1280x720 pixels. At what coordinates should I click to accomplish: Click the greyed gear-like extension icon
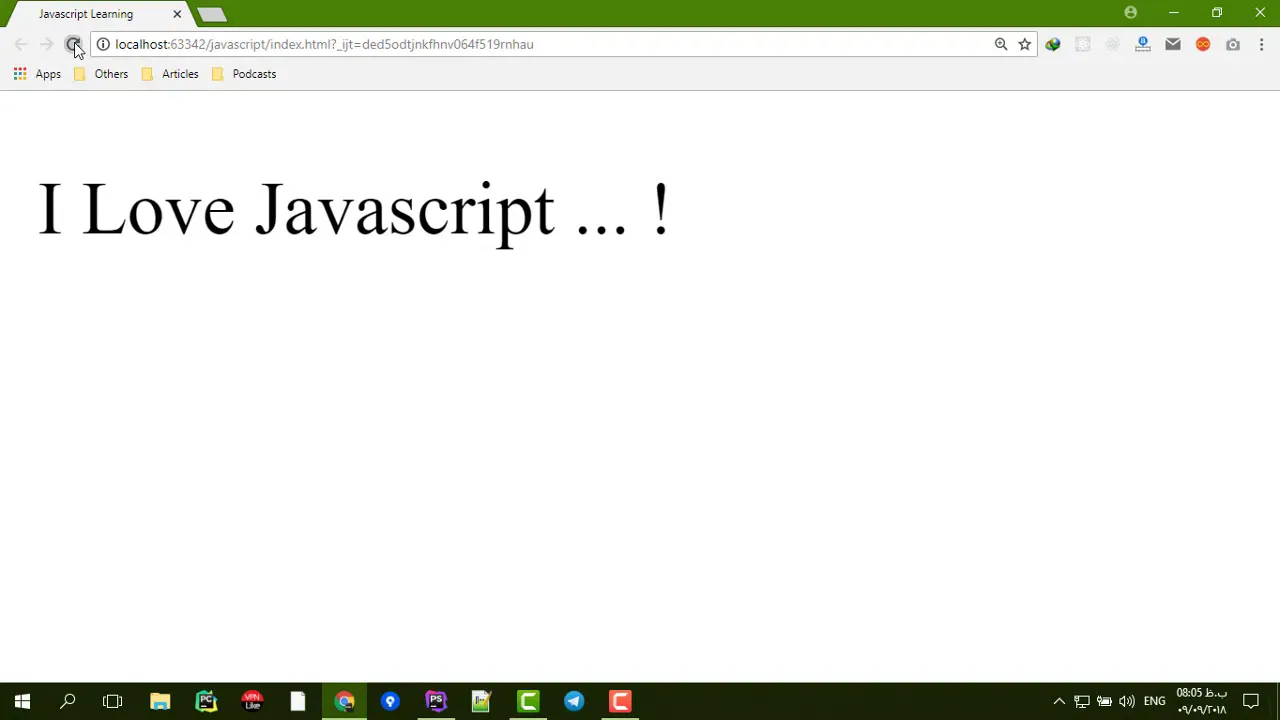[1083, 44]
